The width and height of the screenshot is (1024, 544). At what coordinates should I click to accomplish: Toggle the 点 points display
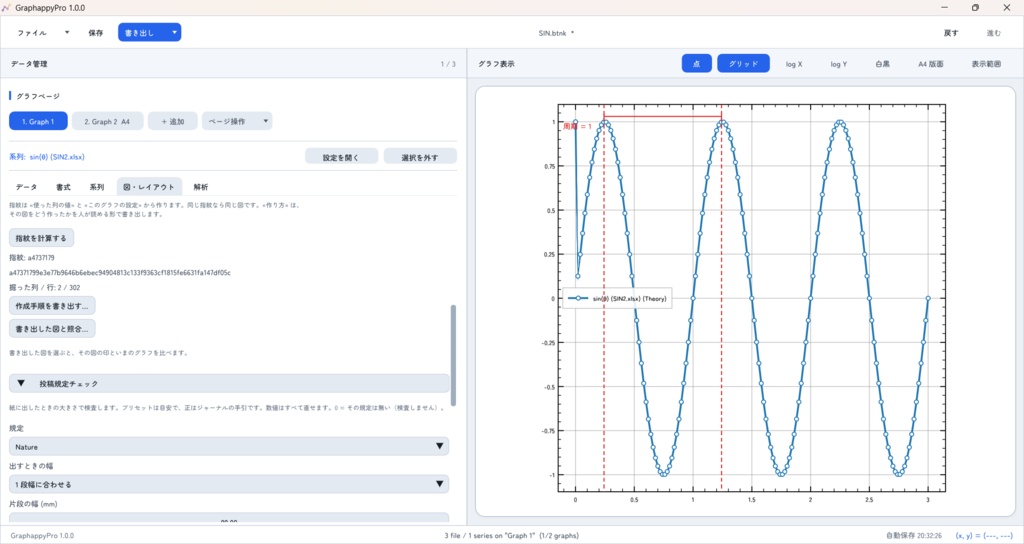[x=697, y=63]
